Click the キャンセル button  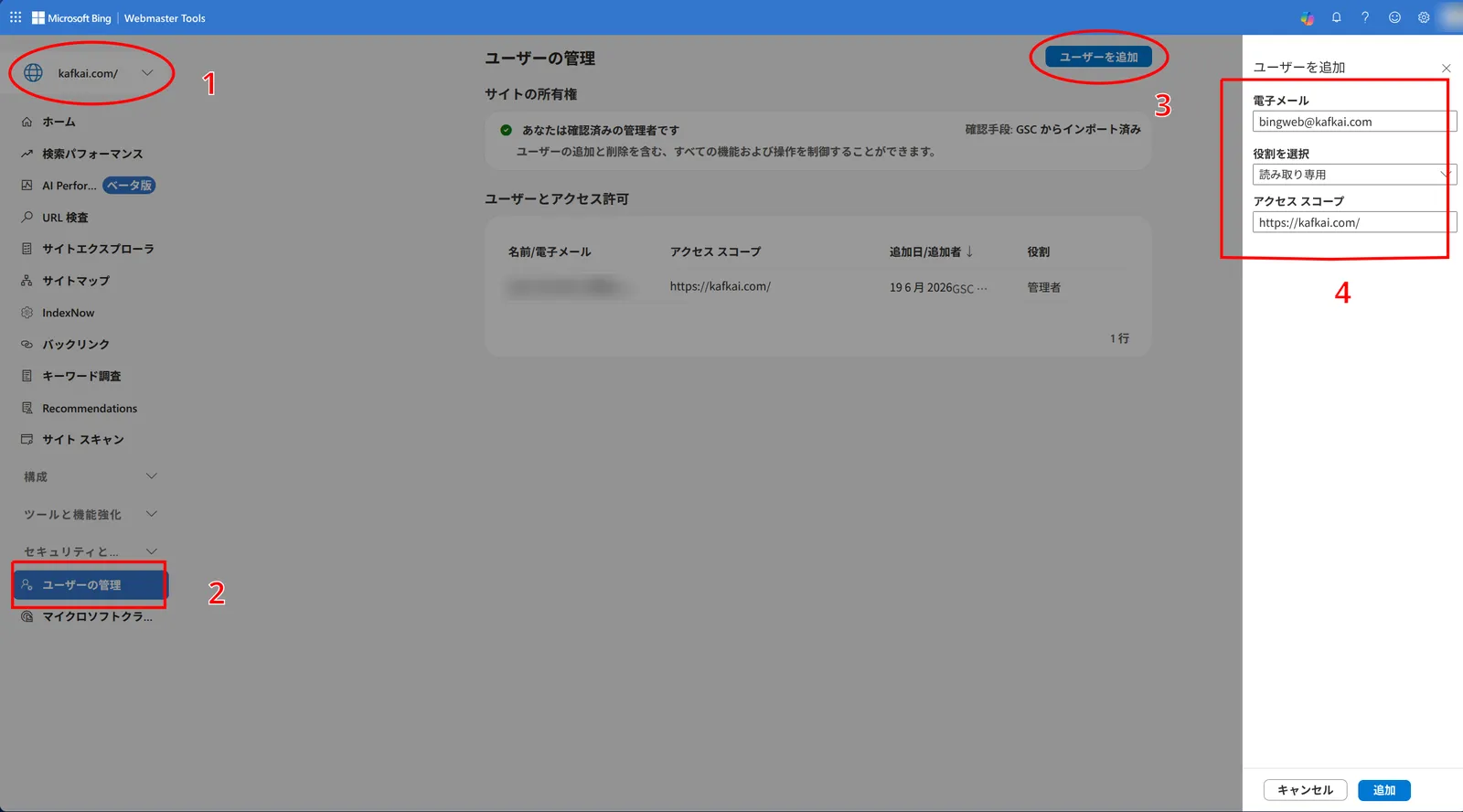click(x=1305, y=790)
